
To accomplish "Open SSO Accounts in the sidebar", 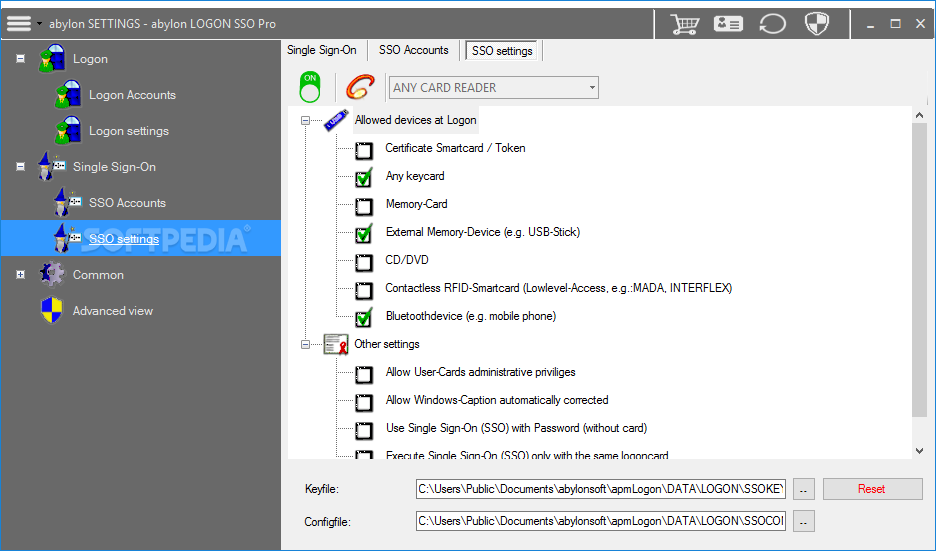I will click(x=127, y=202).
